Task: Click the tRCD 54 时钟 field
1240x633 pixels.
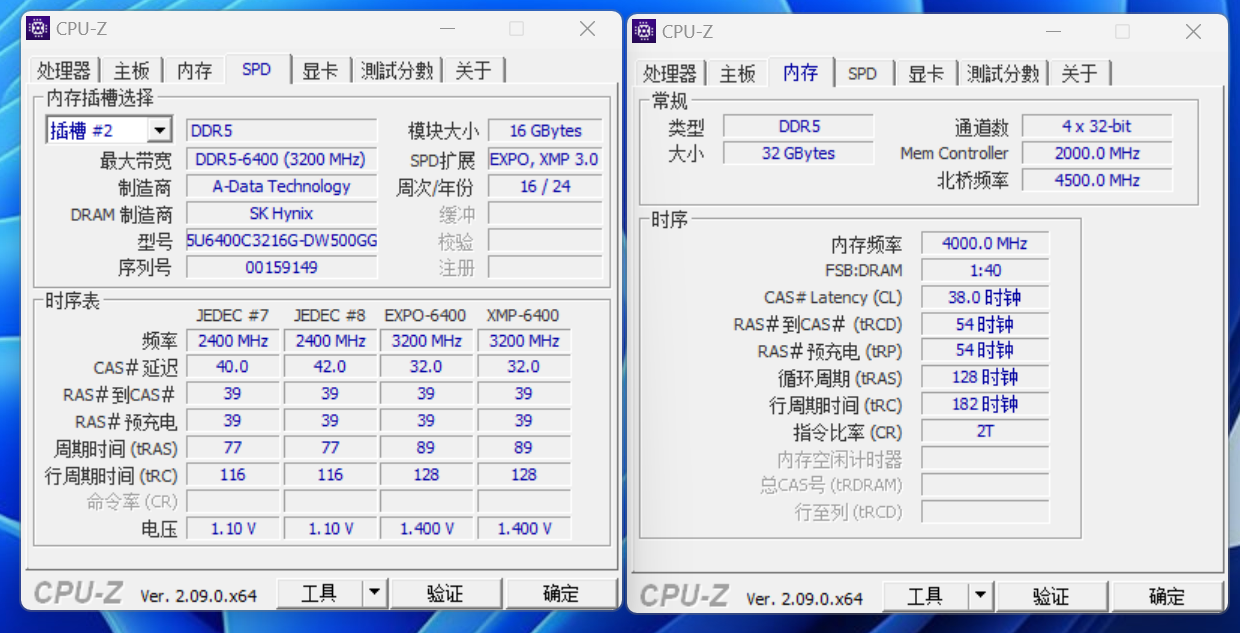Action: pyautogui.click(x=985, y=324)
